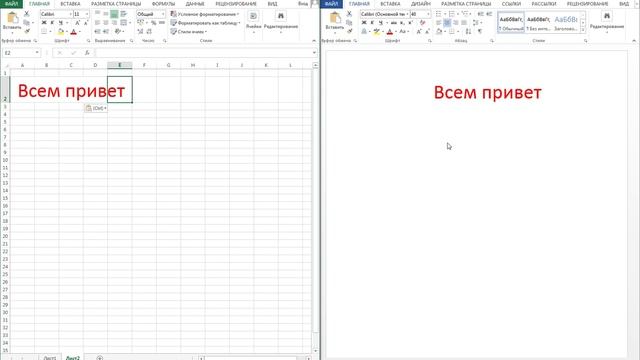Click the Word Paste (Вставить) icon

(x=335, y=18)
